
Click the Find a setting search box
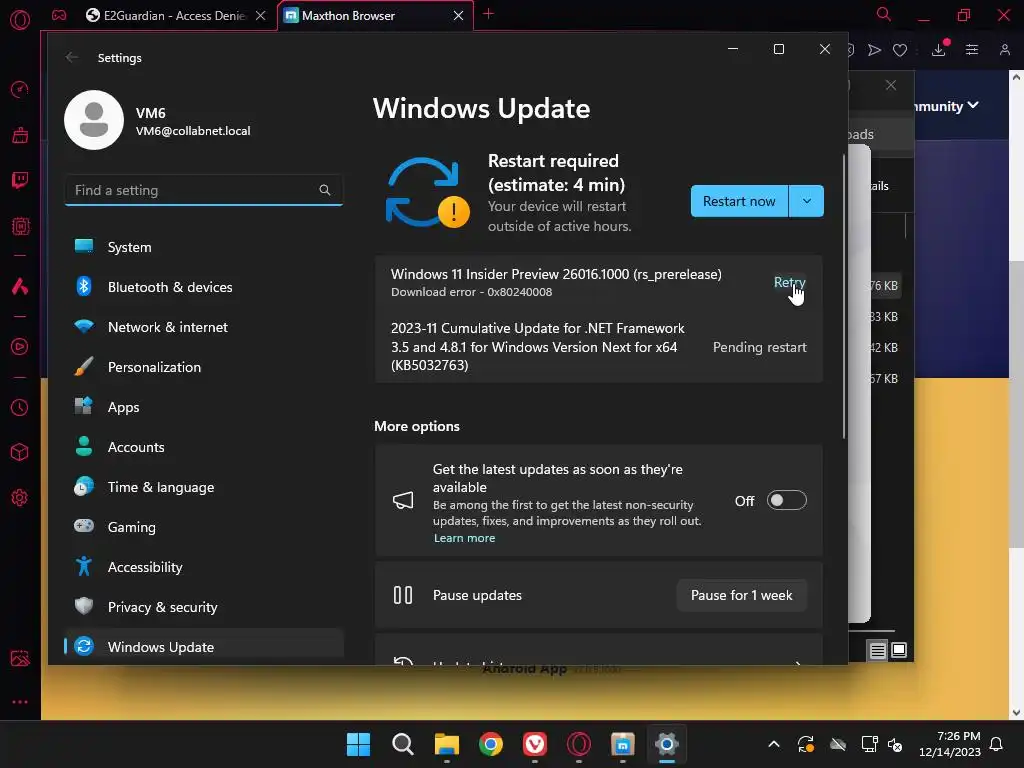(204, 190)
